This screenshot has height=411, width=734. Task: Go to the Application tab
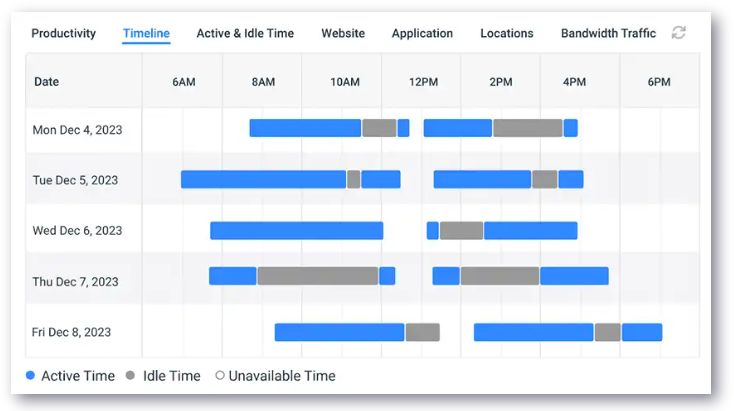[422, 33]
